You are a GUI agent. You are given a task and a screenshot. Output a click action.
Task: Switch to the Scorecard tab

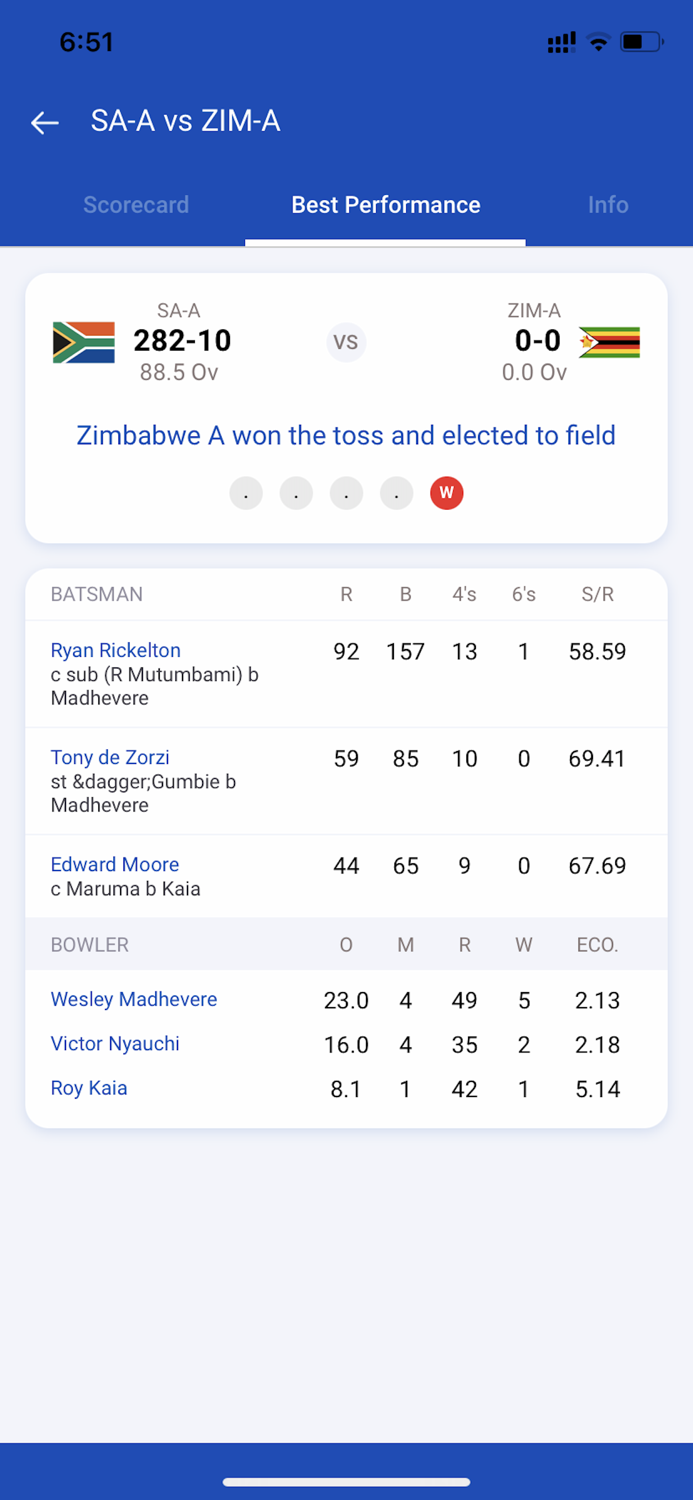coord(136,205)
